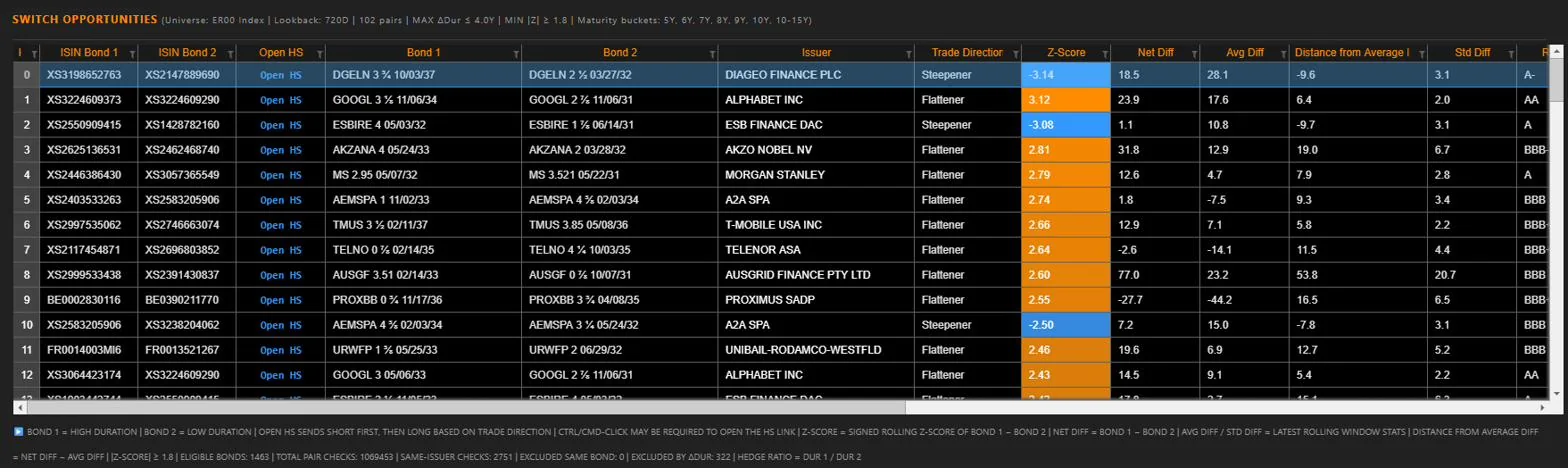Open filter icon on Bond 2 column
The height and width of the screenshot is (476, 1568).
tap(711, 53)
